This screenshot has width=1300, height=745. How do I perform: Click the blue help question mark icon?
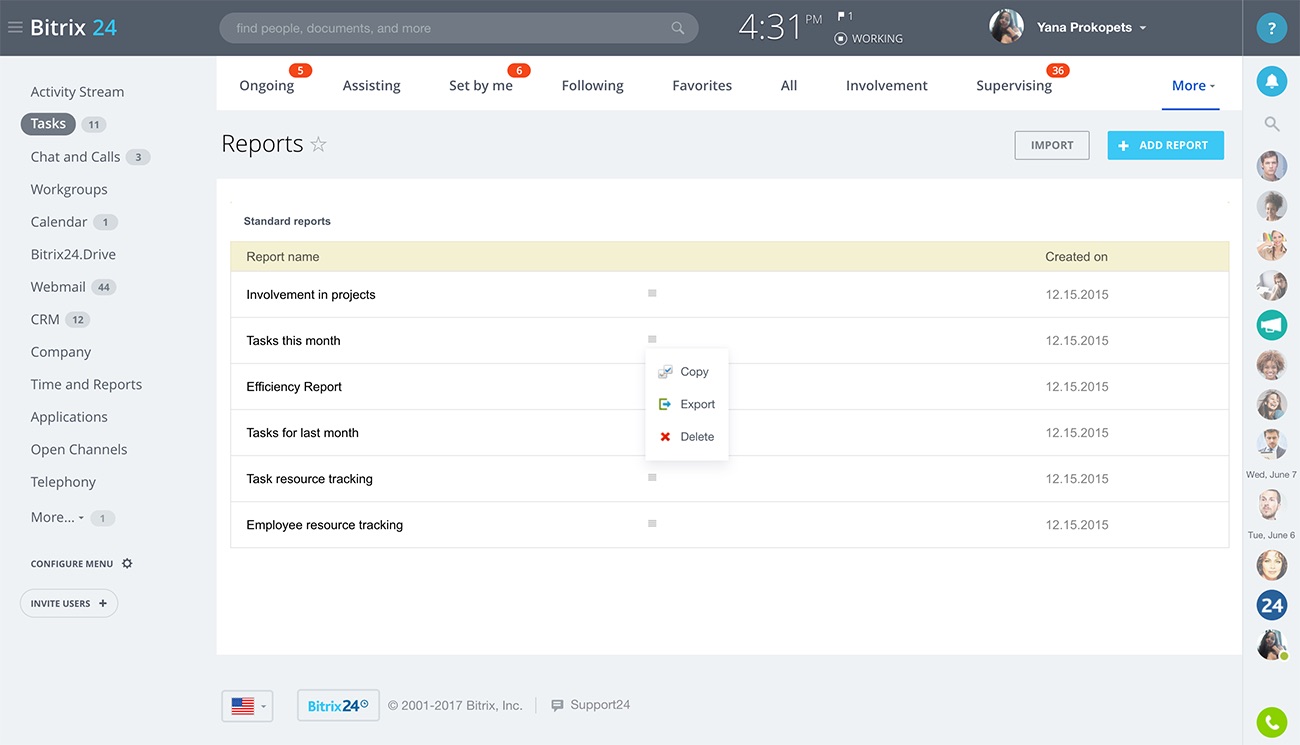[1271, 28]
